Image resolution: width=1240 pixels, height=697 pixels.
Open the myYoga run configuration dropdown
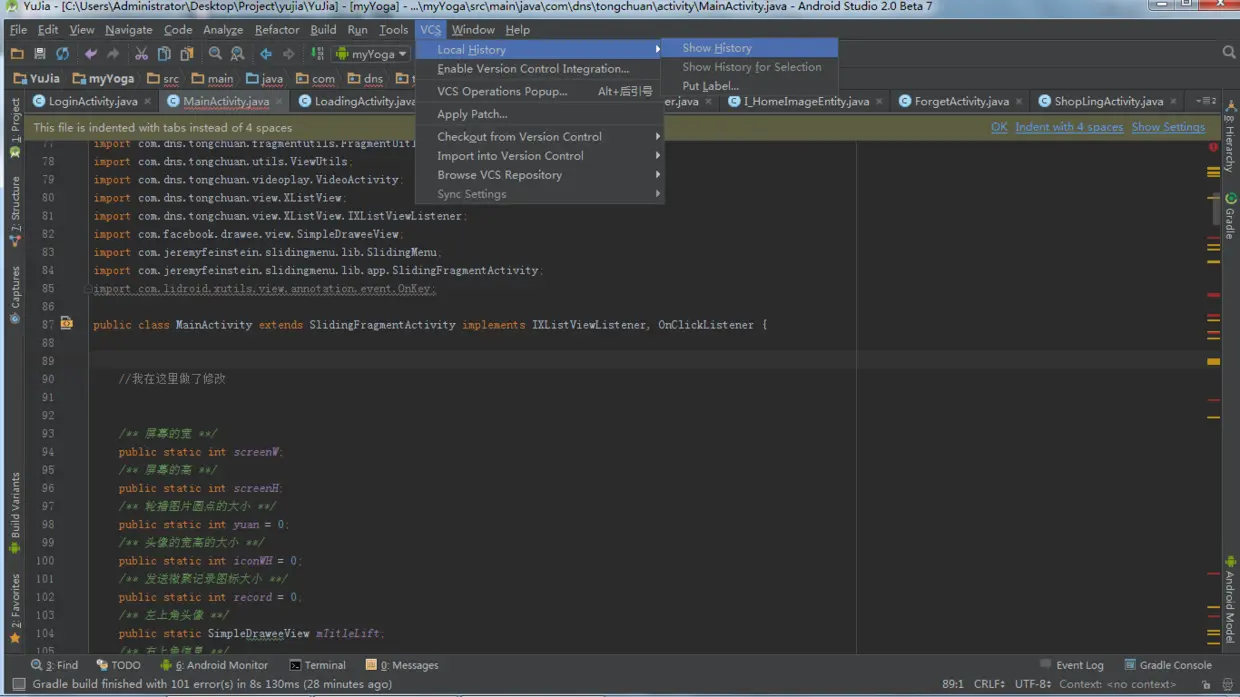click(371, 54)
